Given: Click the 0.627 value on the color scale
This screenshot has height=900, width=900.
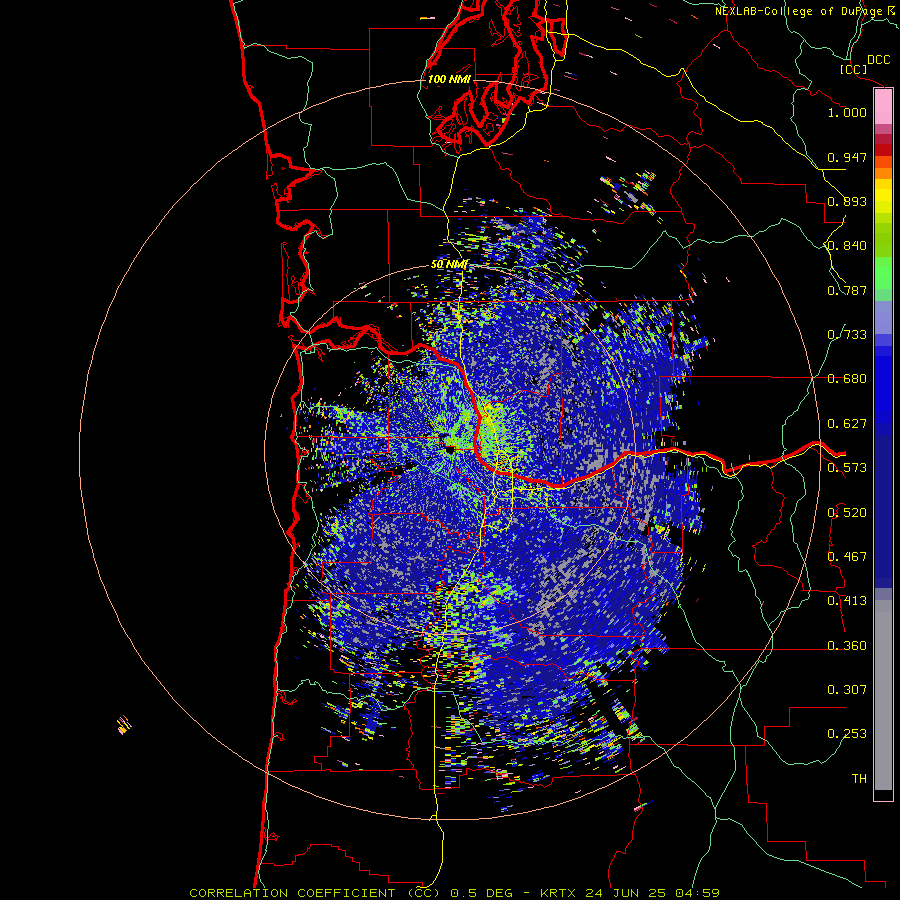Looking at the screenshot, I should pos(847,424).
